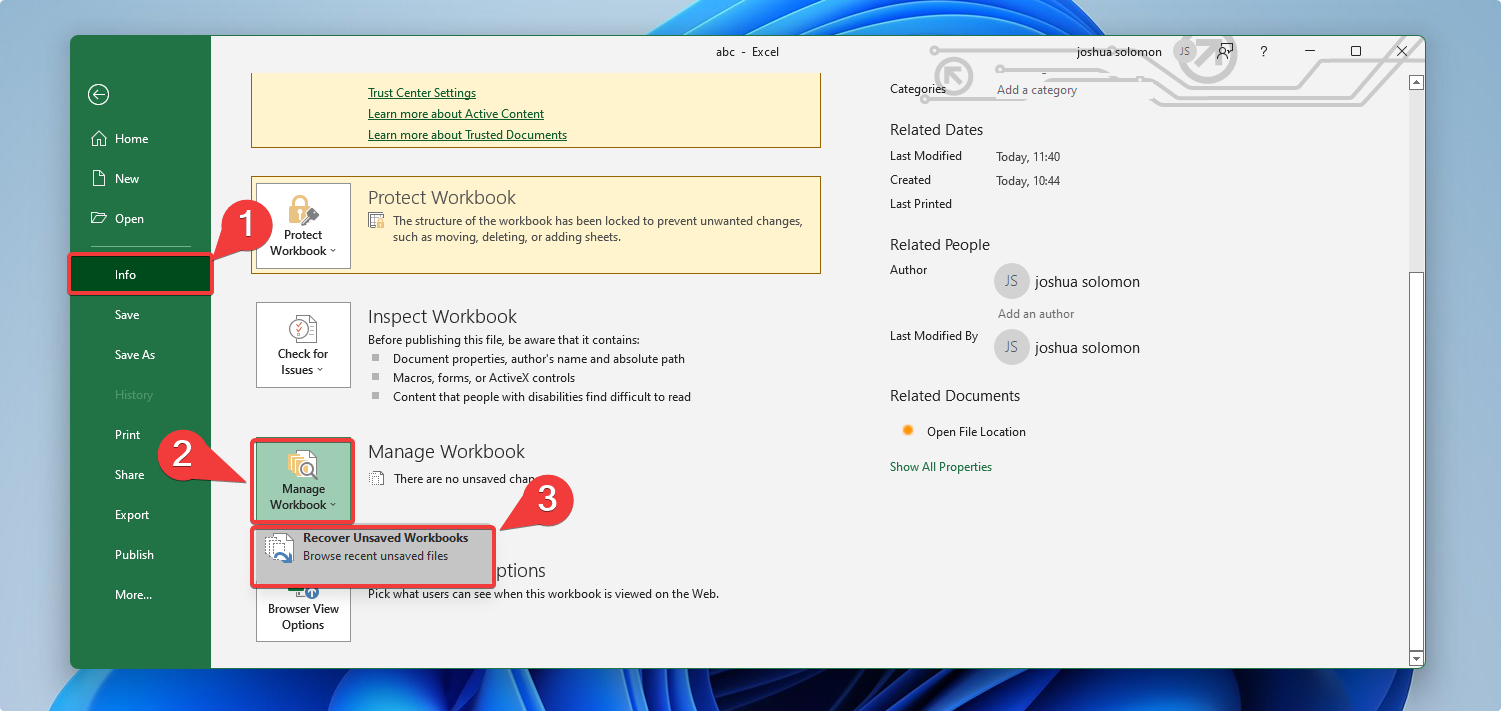Click Learn more about Trusted Documents
This screenshot has height=711, width=1501.
coord(467,134)
